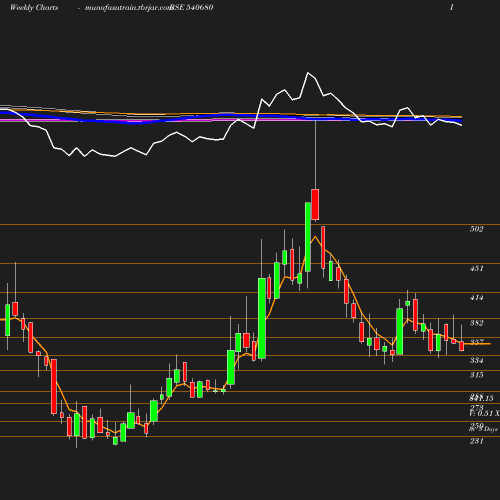The image size is (500, 500).
Task: Click the munafasutra website watermark text
Action: pyautogui.click(x=128, y=8)
